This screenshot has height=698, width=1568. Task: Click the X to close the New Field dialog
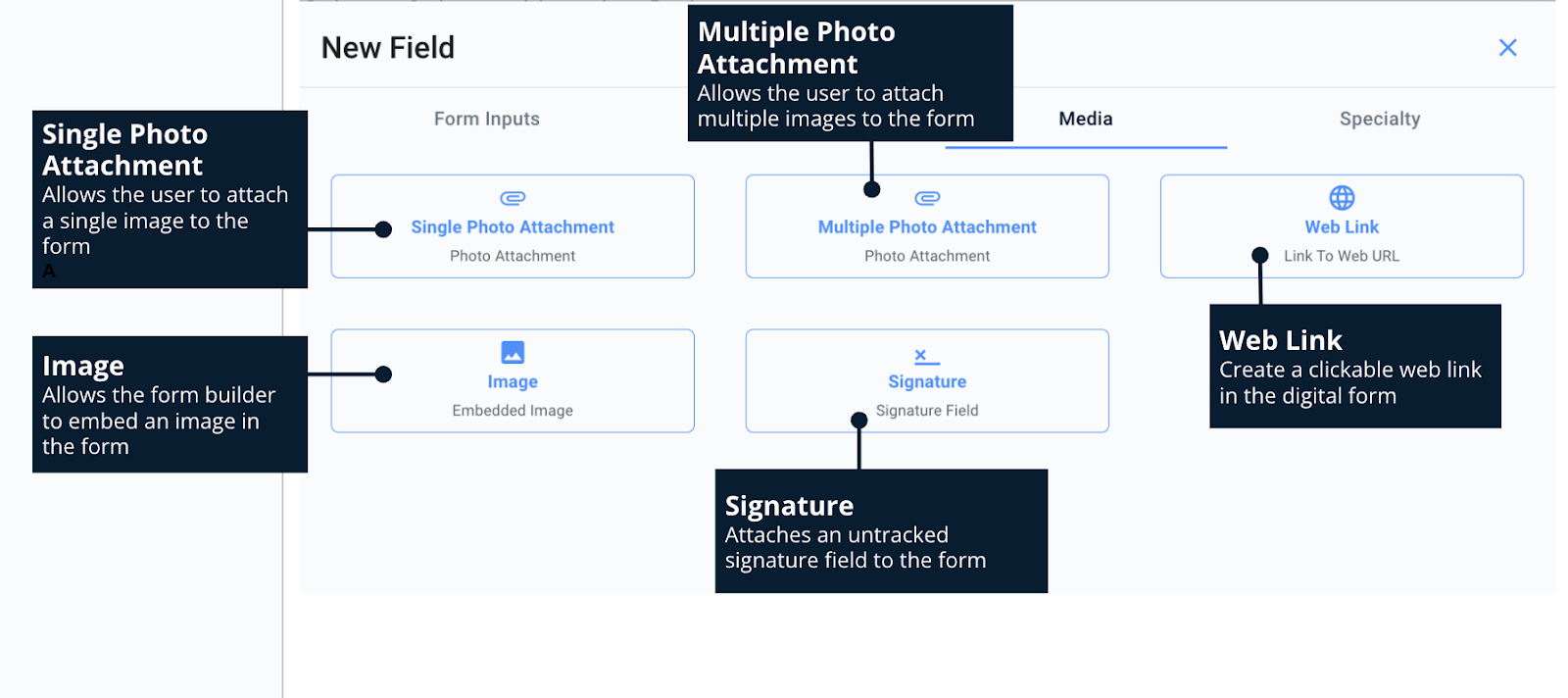tap(1507, 47)
